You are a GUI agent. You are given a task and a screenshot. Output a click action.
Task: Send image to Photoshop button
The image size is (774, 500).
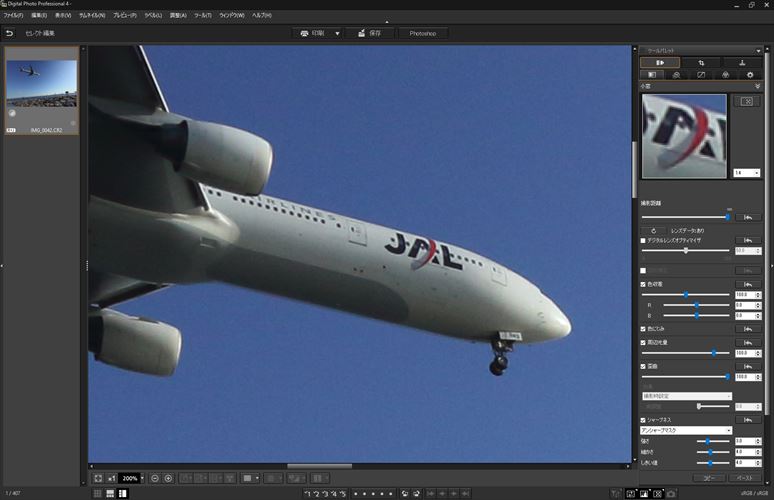click(x=423, y=34)
